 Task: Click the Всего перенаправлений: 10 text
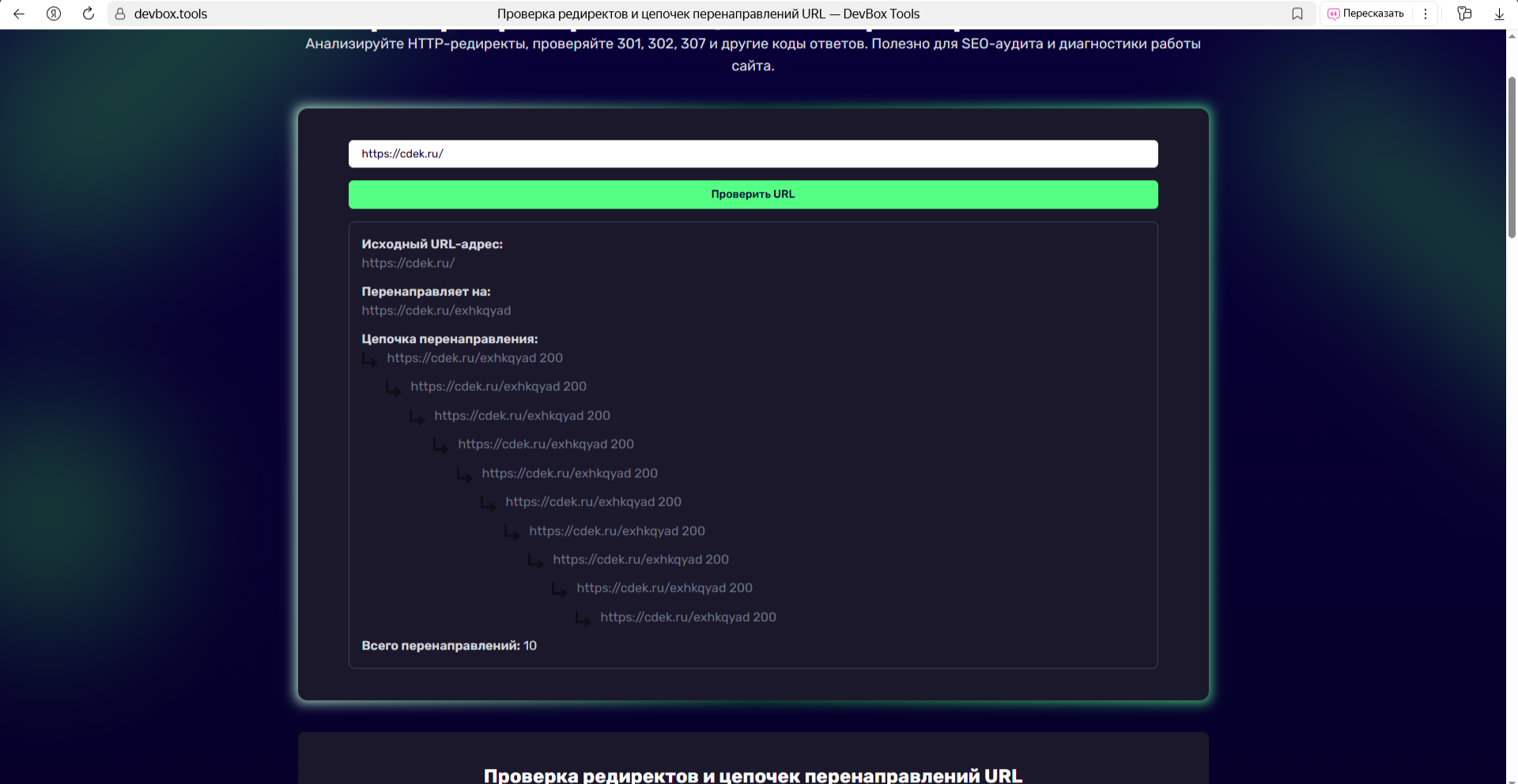tap(449, 646)
